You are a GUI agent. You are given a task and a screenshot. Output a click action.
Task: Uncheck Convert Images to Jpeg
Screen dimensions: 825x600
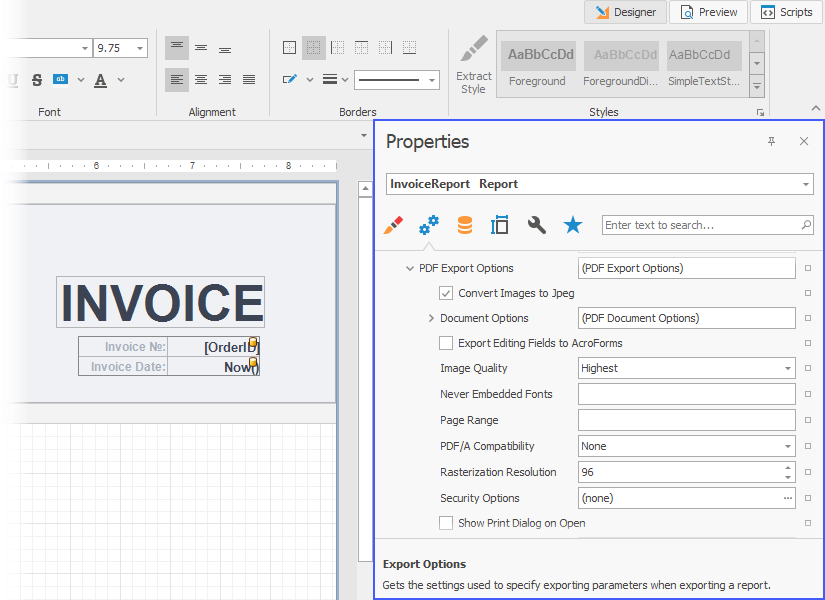click(446, 293)
